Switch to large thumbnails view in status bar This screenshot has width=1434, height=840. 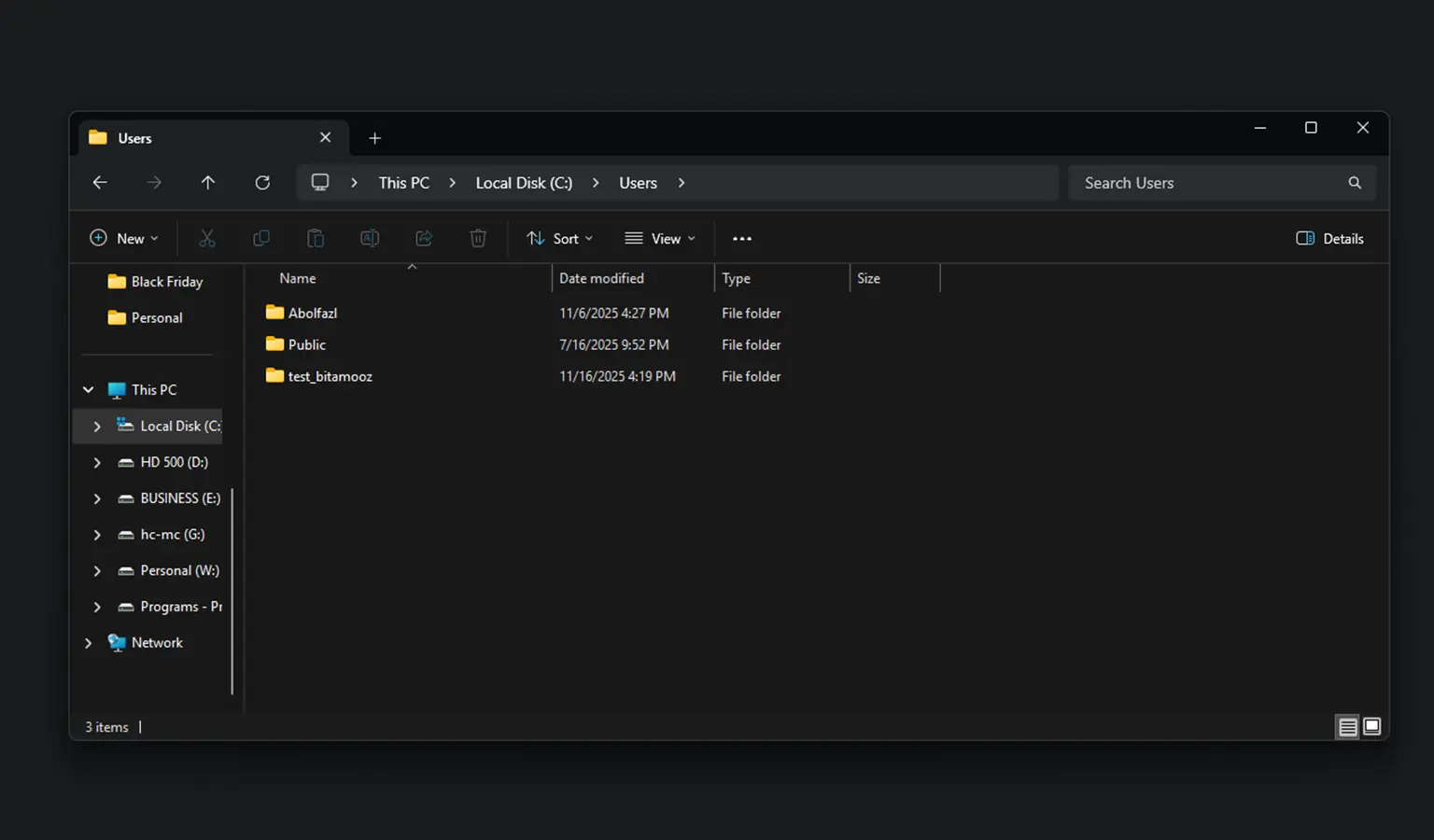click(1371, 726)
